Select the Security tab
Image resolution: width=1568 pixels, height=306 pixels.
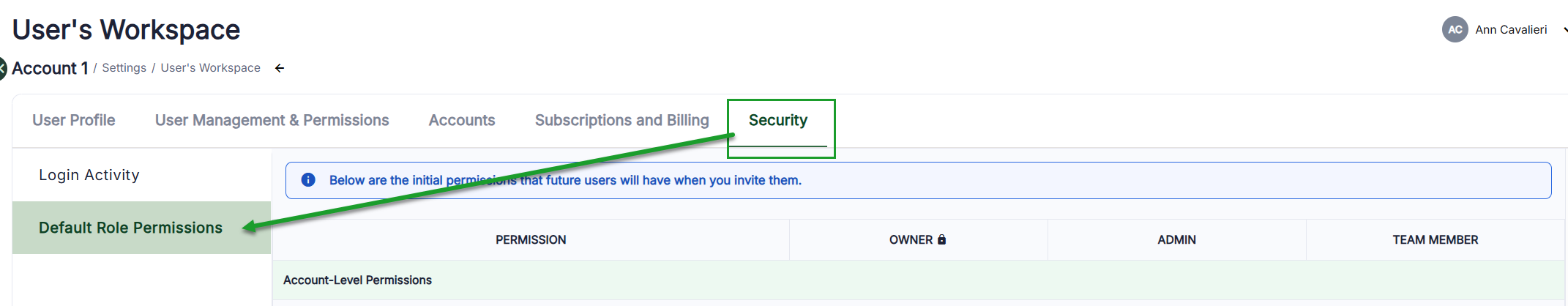point(777,120)
